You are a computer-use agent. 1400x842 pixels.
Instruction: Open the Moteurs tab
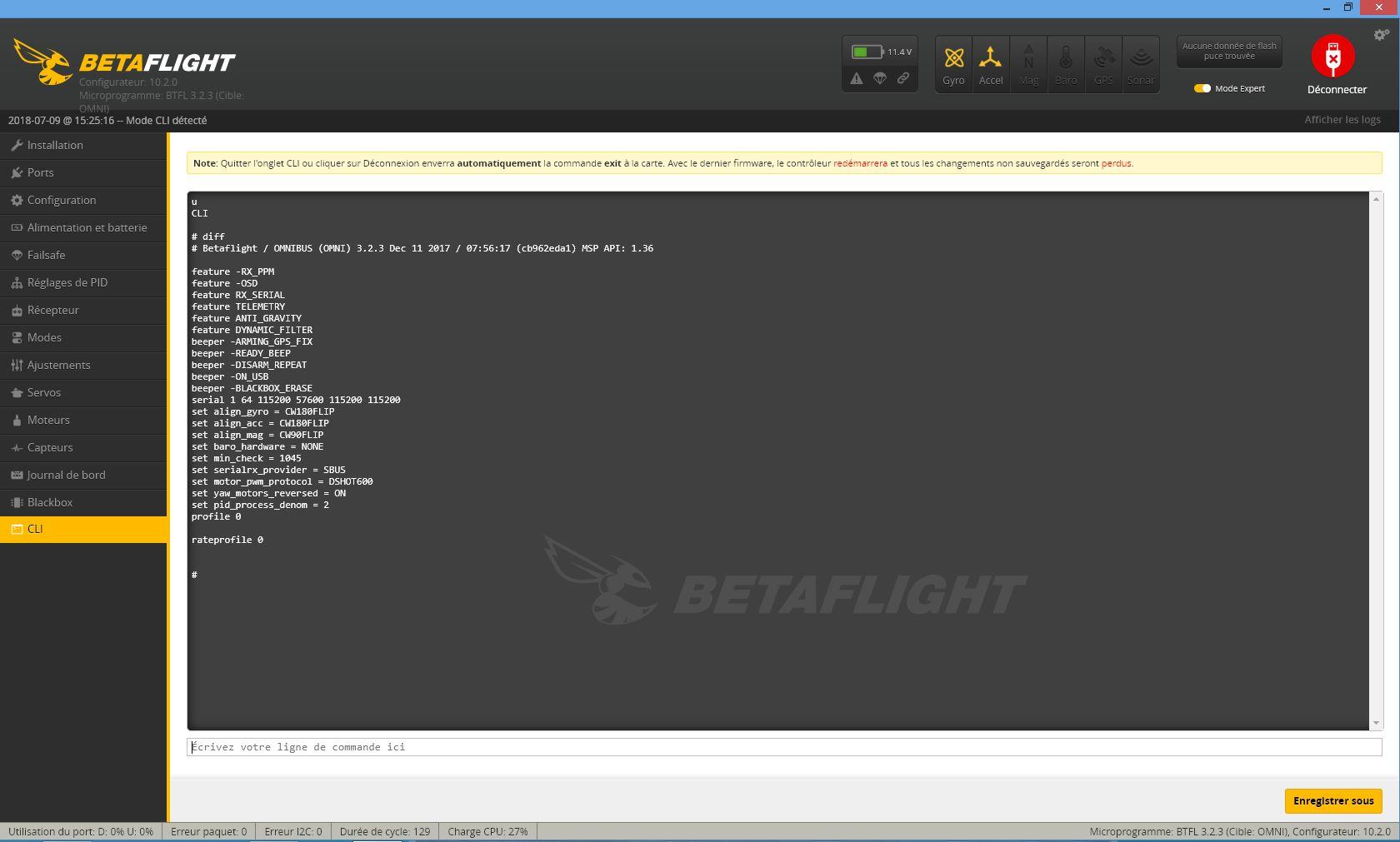(x=48, y=420)
